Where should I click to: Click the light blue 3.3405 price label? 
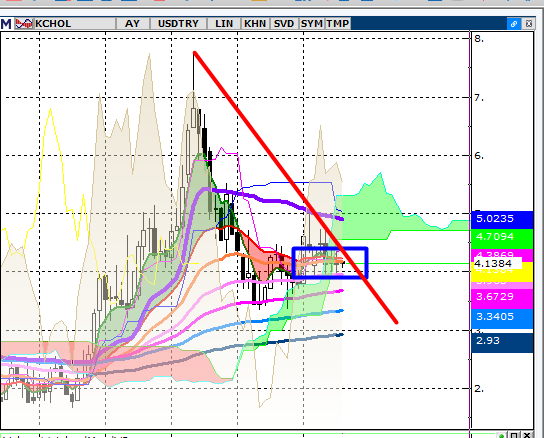(x=502, y=318)
